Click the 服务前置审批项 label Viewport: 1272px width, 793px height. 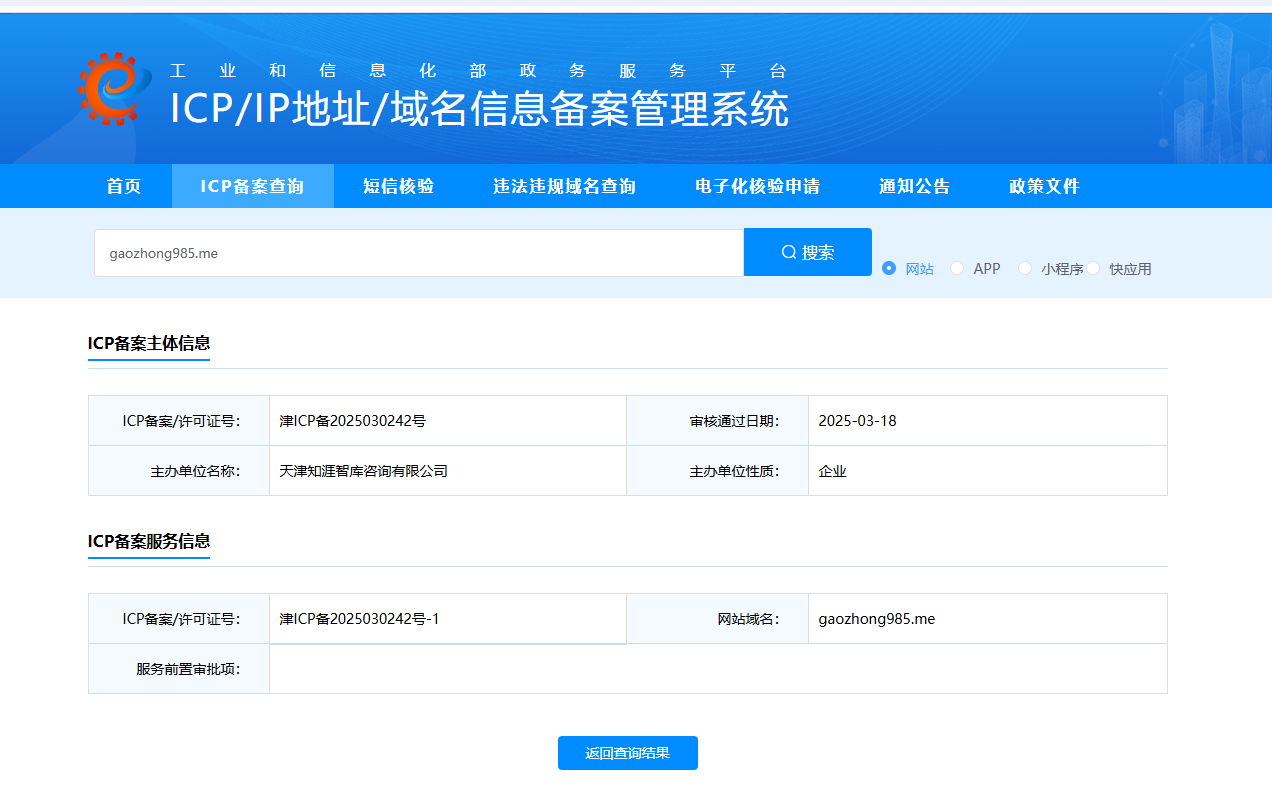tap(188, 669)
